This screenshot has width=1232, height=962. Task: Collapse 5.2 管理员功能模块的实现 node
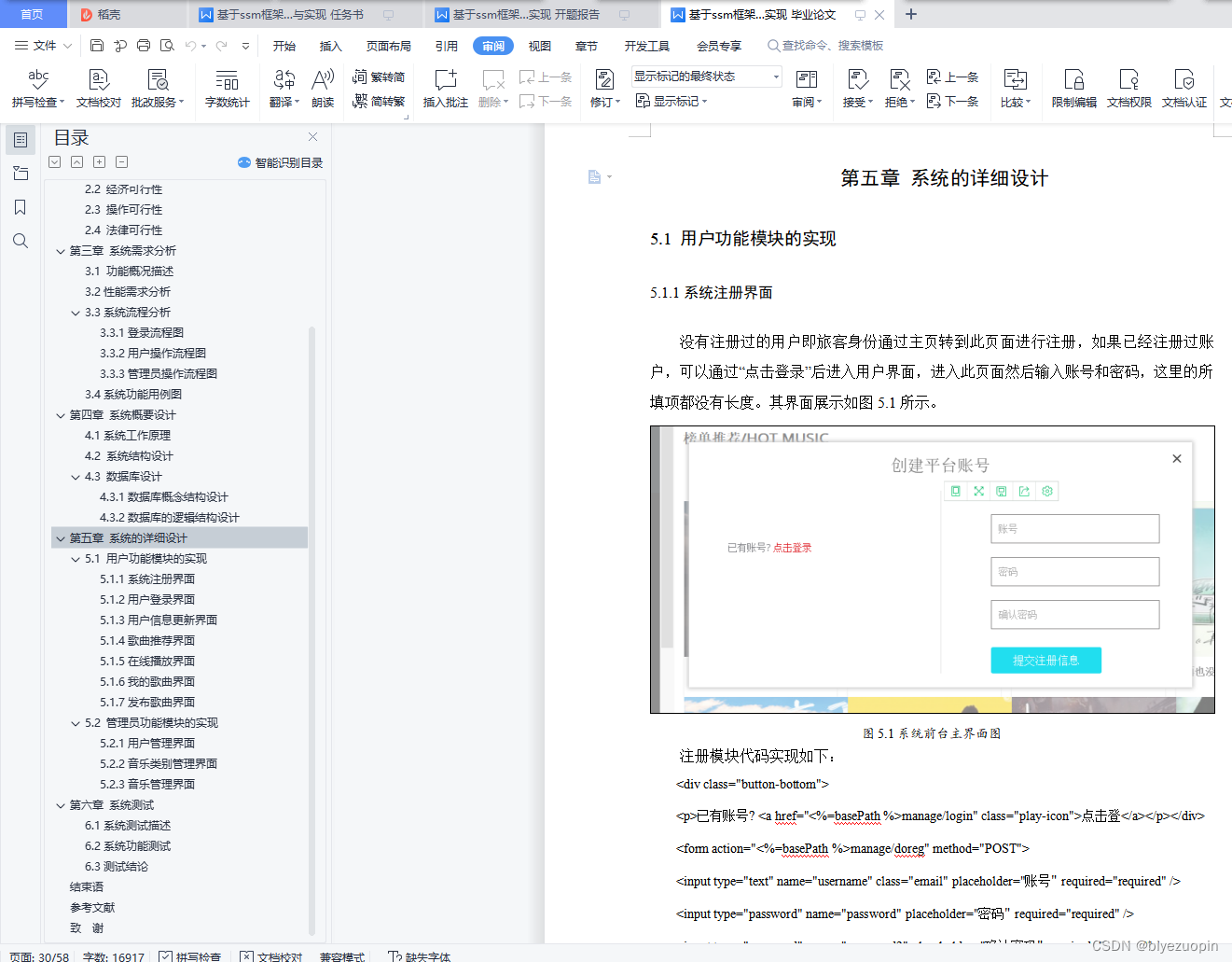(76, 723)
